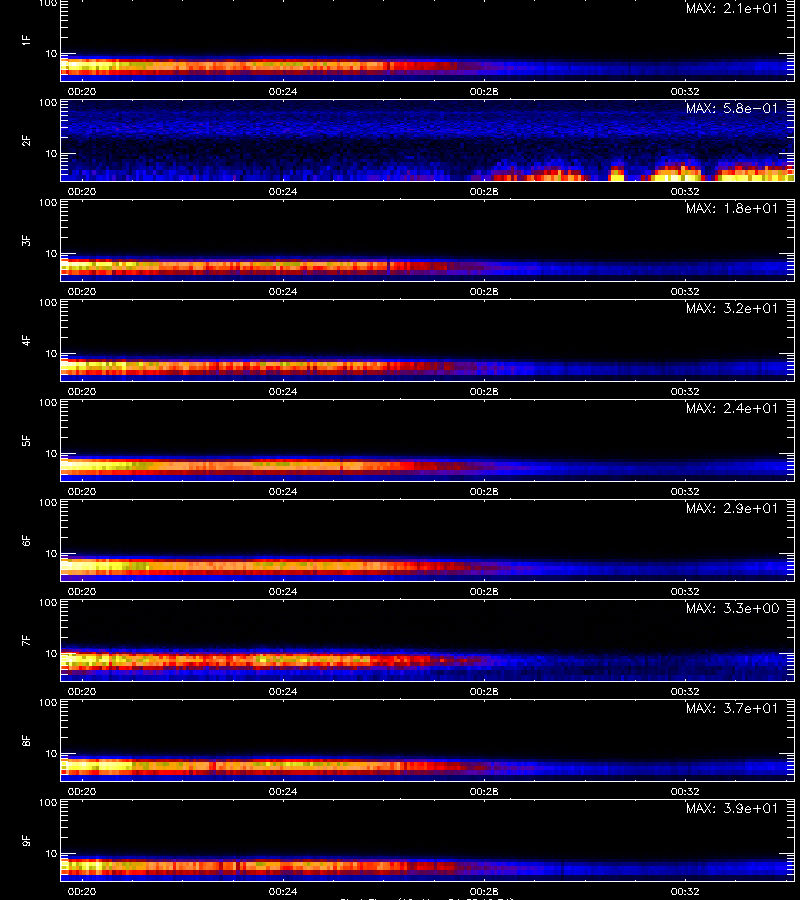Select the 9F panel axis label
The height and width of the screenshot is (900, 800).
(x=26, y=840)
